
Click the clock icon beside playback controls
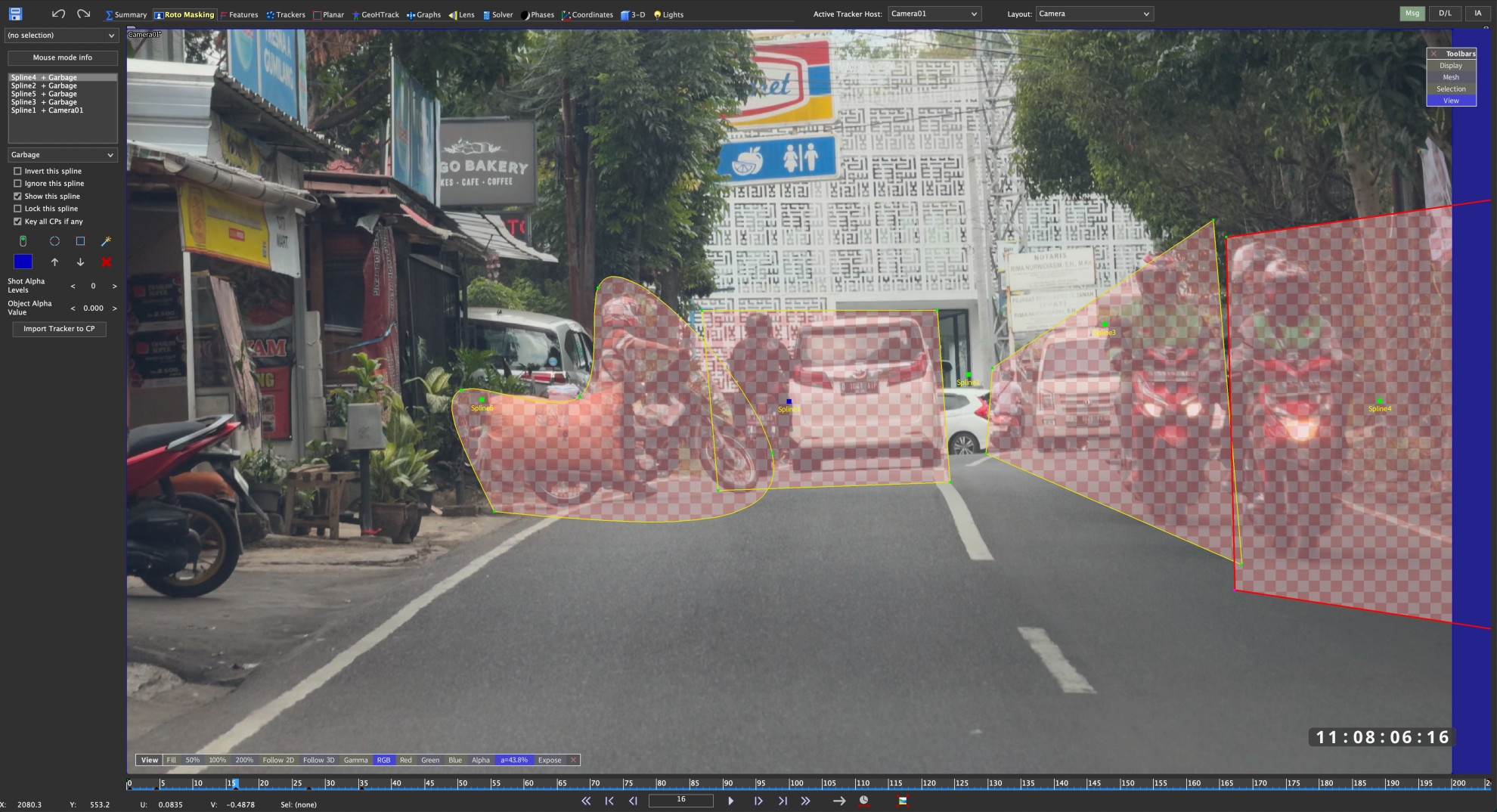[864, 800]
